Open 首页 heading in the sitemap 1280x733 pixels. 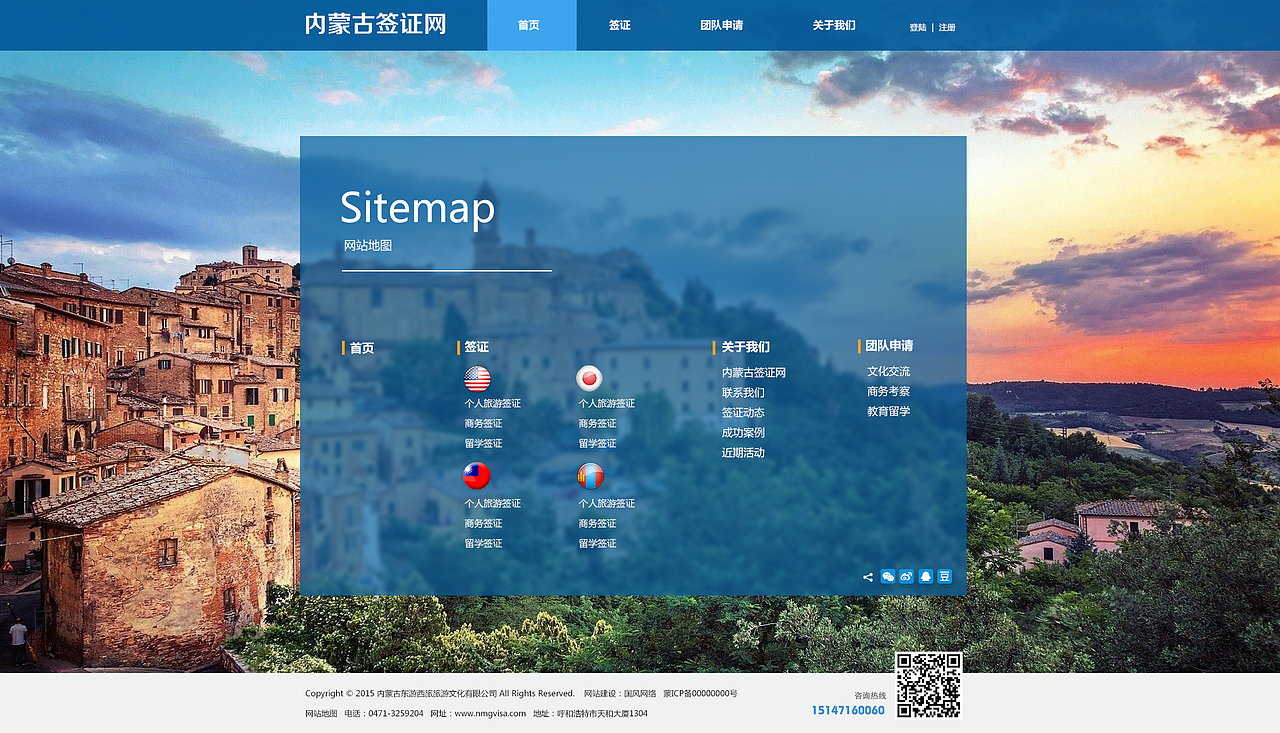pyautogui.click(x=362, y=348)
